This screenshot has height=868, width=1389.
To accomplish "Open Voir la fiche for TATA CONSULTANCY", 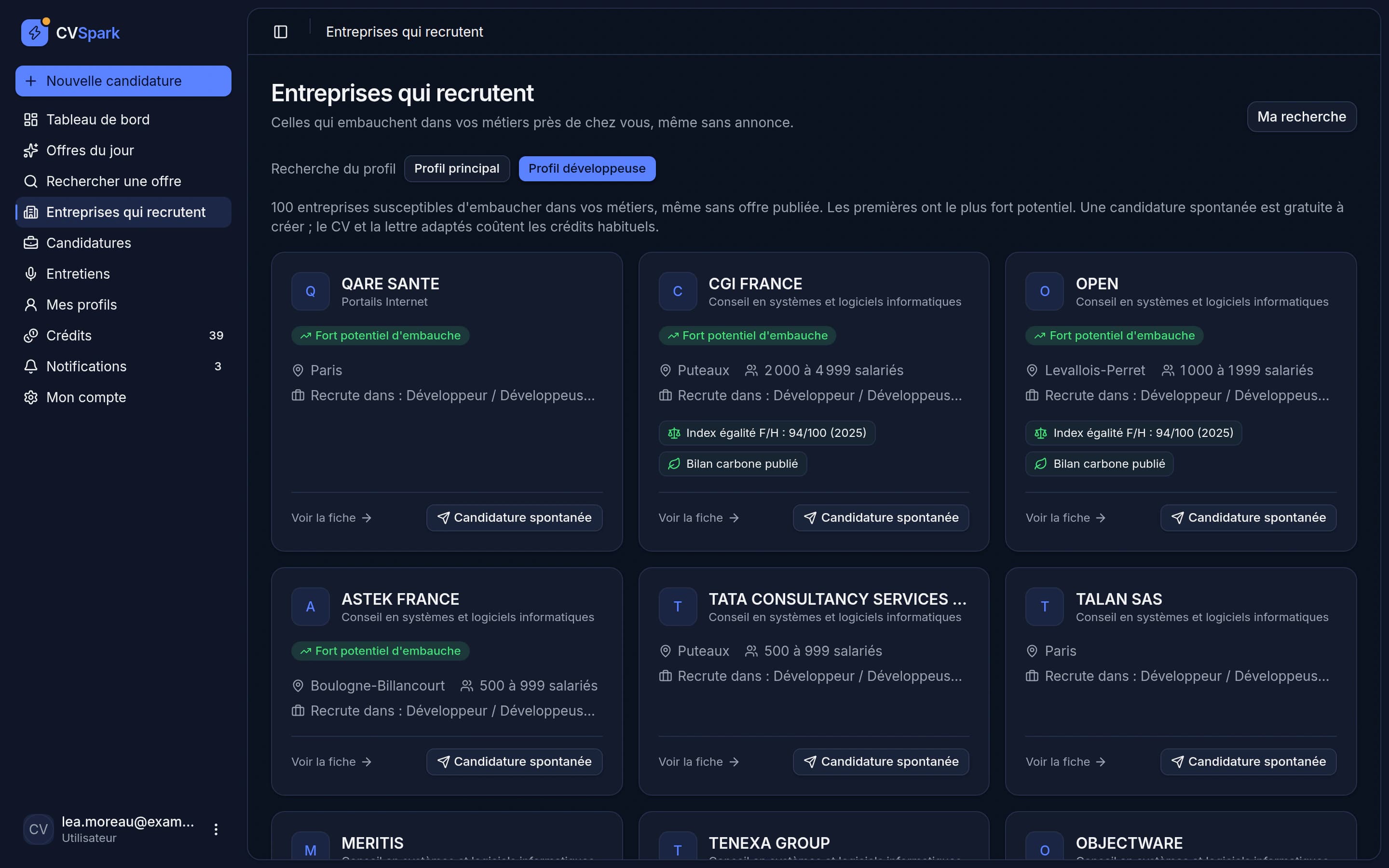I will (x=698, y=762).
